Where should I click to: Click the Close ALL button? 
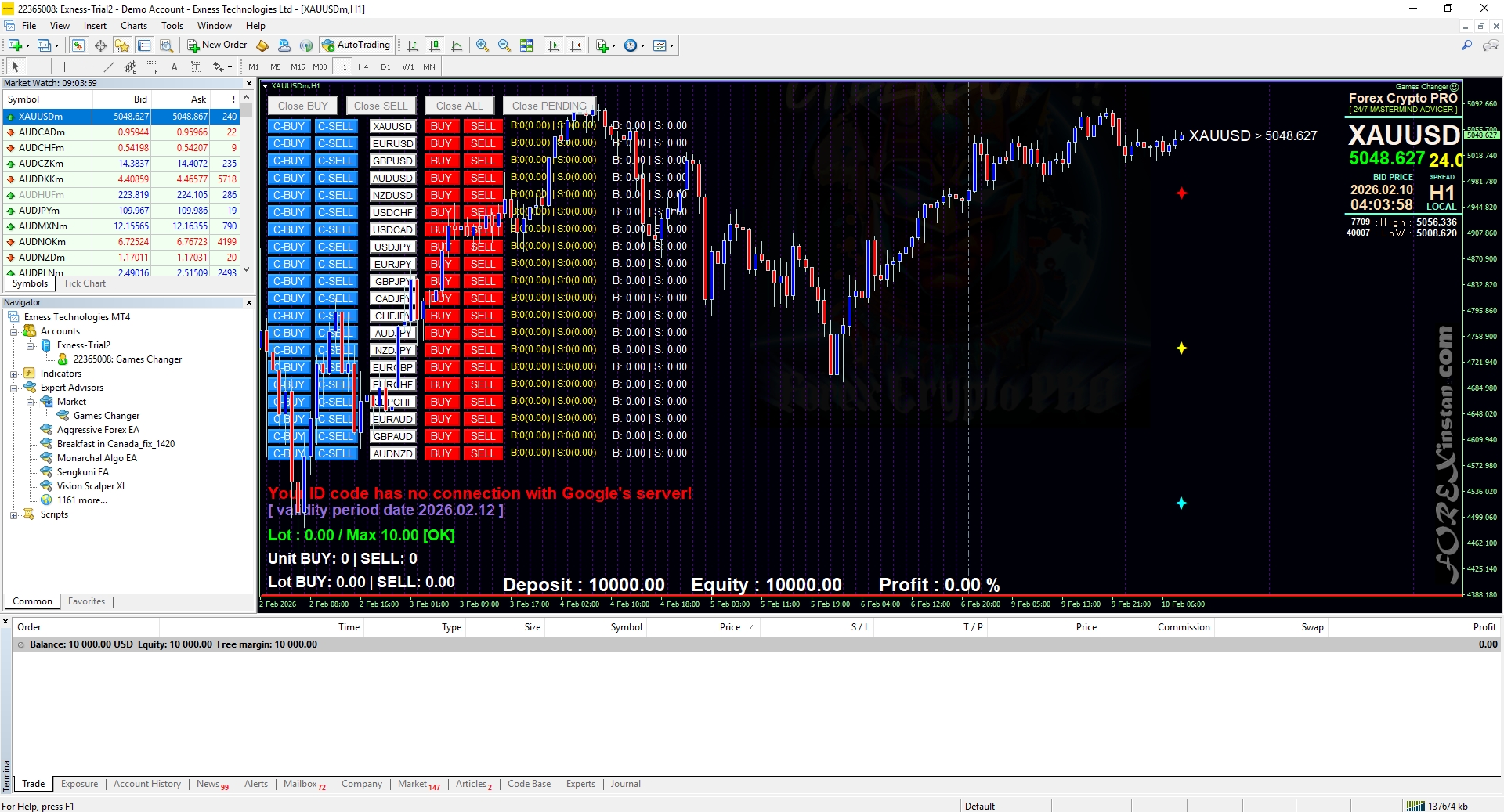click(x=460, y=106)
